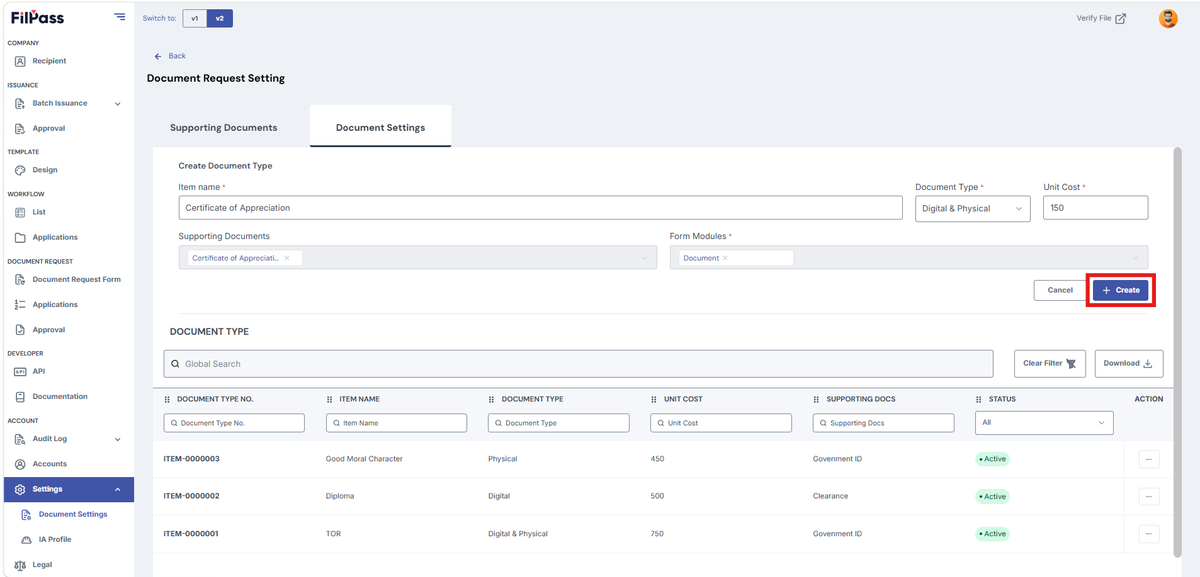The width and height of the screenshot is (1200, 577).
Task: Click the workflow Applications folder icon
Action: click(20, 237)
